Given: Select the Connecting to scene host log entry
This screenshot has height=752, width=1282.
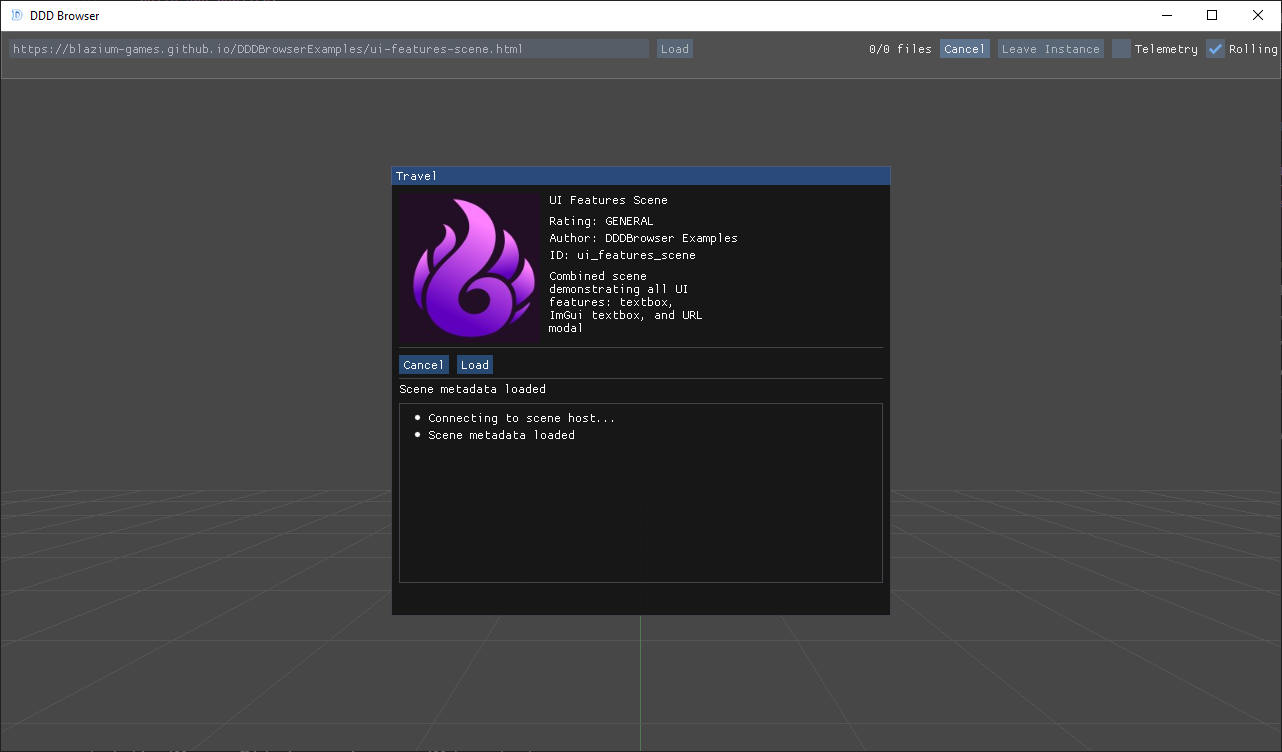Looking at the screenshot, I should [x=521, y=417].
